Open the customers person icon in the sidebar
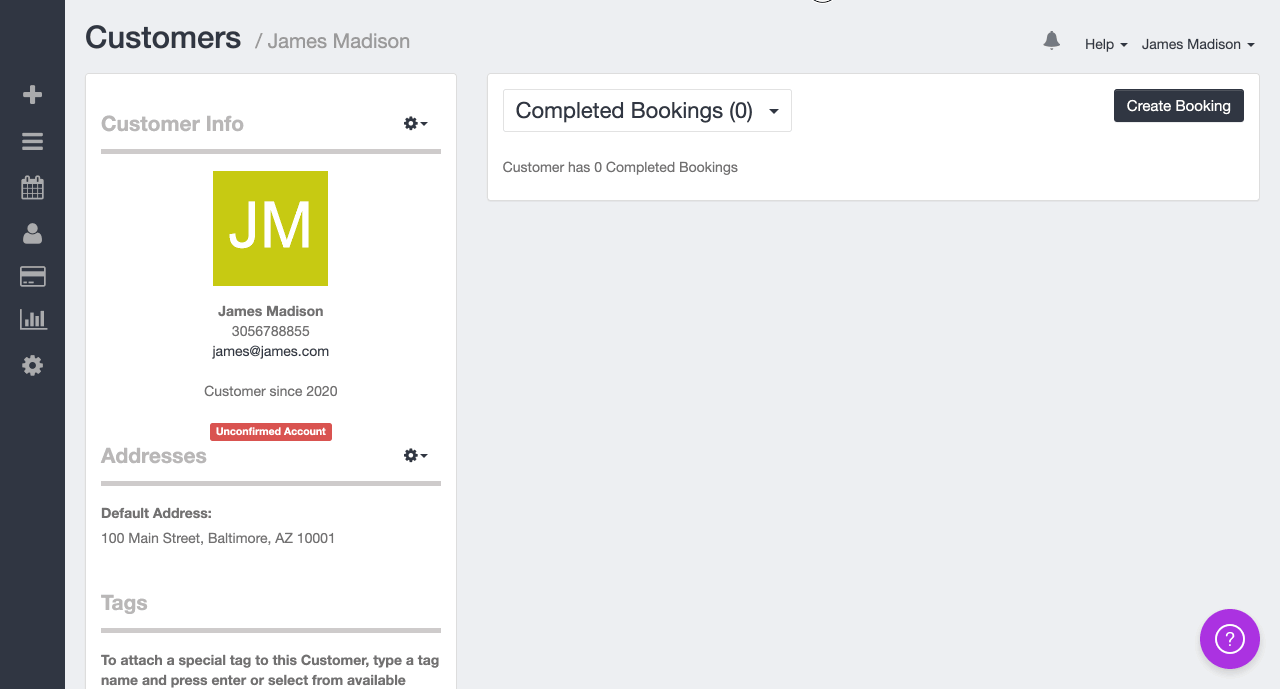The width and height of the screenshot is (1280, 689). pyautogui.click(x=33, y=233)
